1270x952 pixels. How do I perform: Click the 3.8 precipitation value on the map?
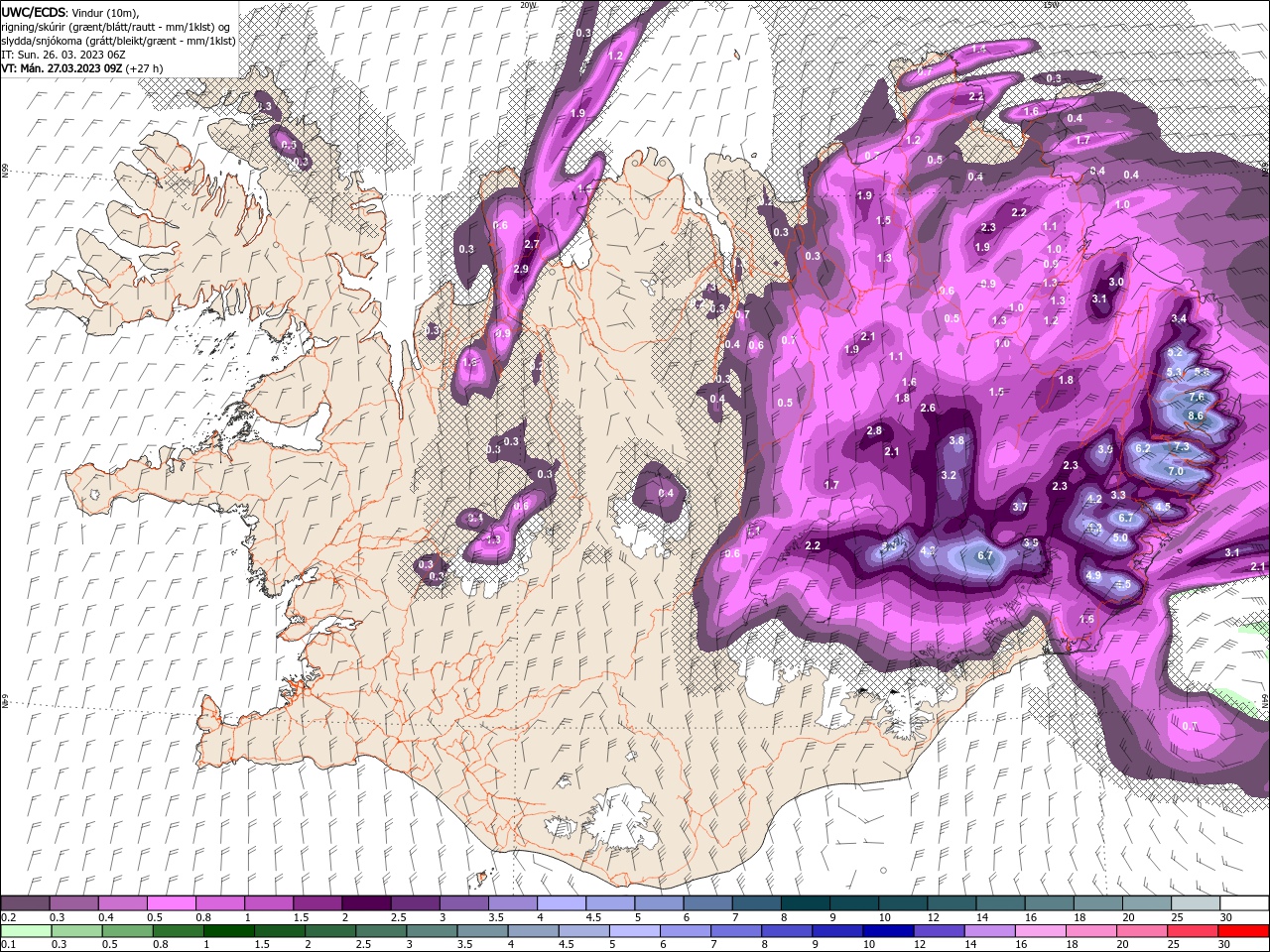coord(956,440)
